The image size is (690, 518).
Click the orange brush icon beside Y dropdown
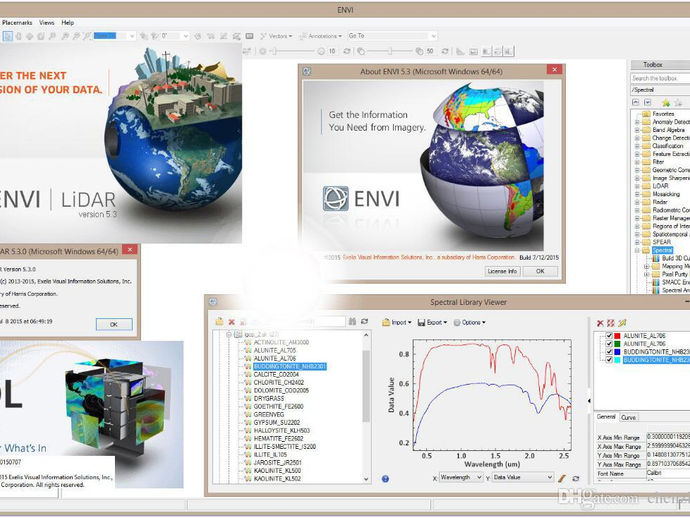(x=562, y=478)
